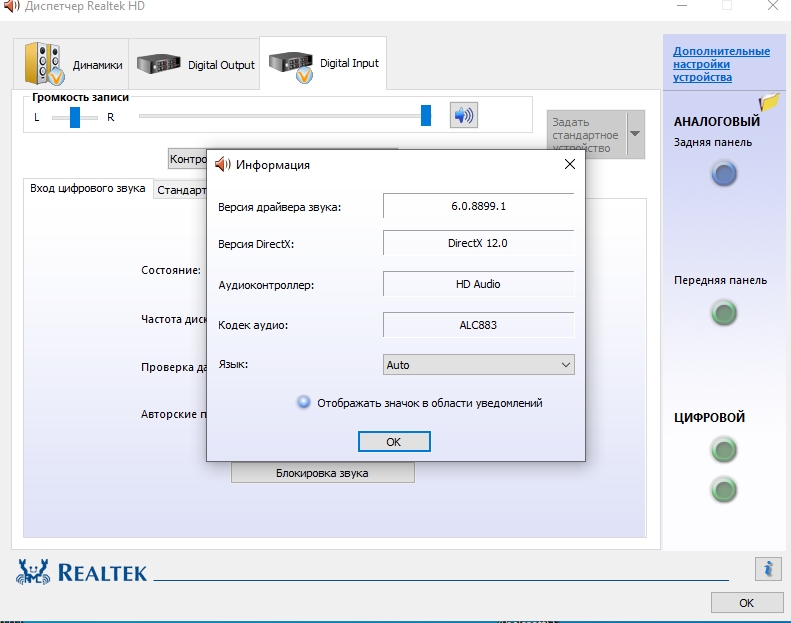Viewport: 791px width, 623px height.
Task: Click the Realtek crab logo
Action: 33,572
